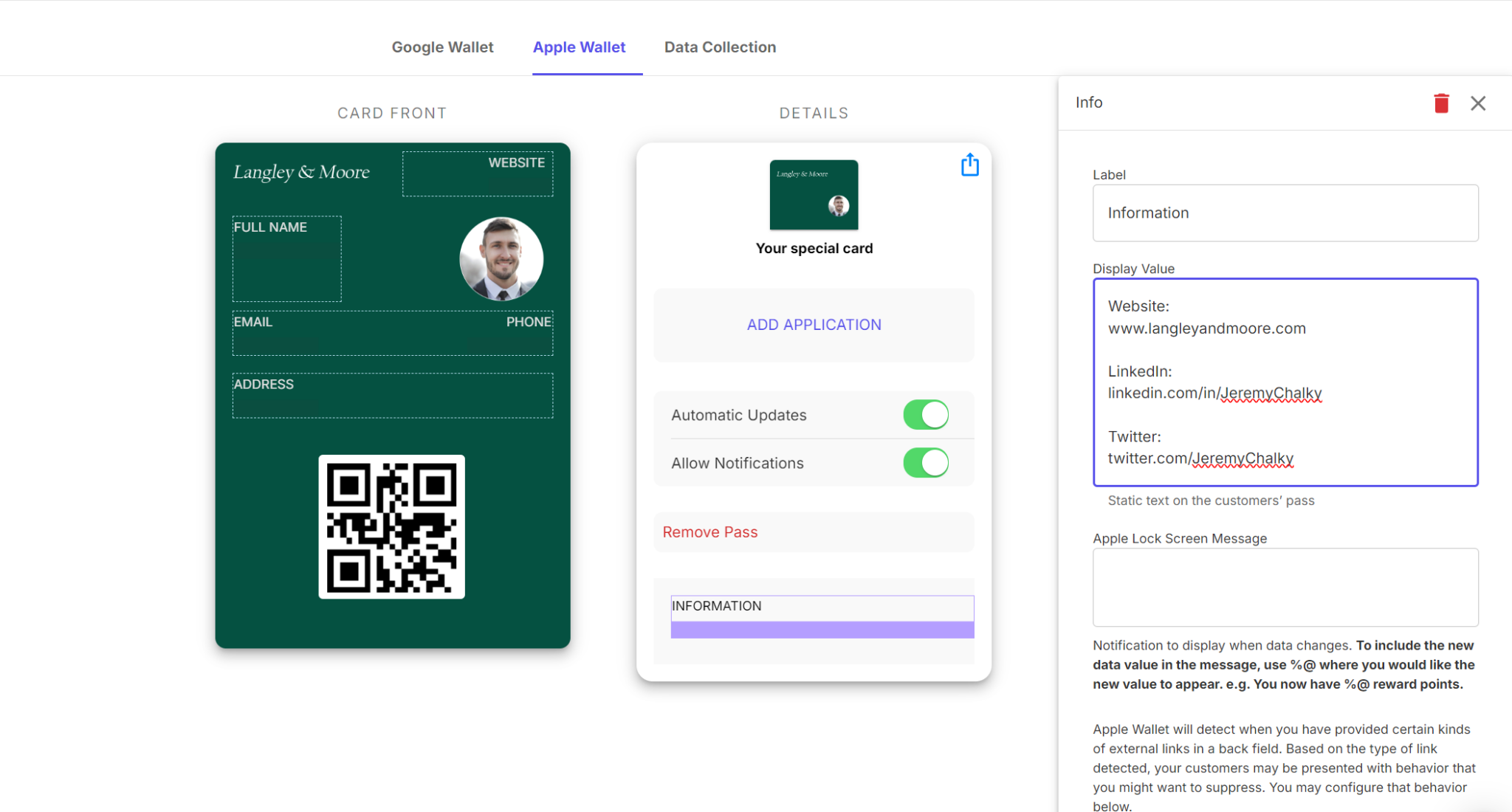Click the ADDRESS placeholder on the card front
Image resolution: width=1512 pixels, height=812 pixels.
[391, 394]
